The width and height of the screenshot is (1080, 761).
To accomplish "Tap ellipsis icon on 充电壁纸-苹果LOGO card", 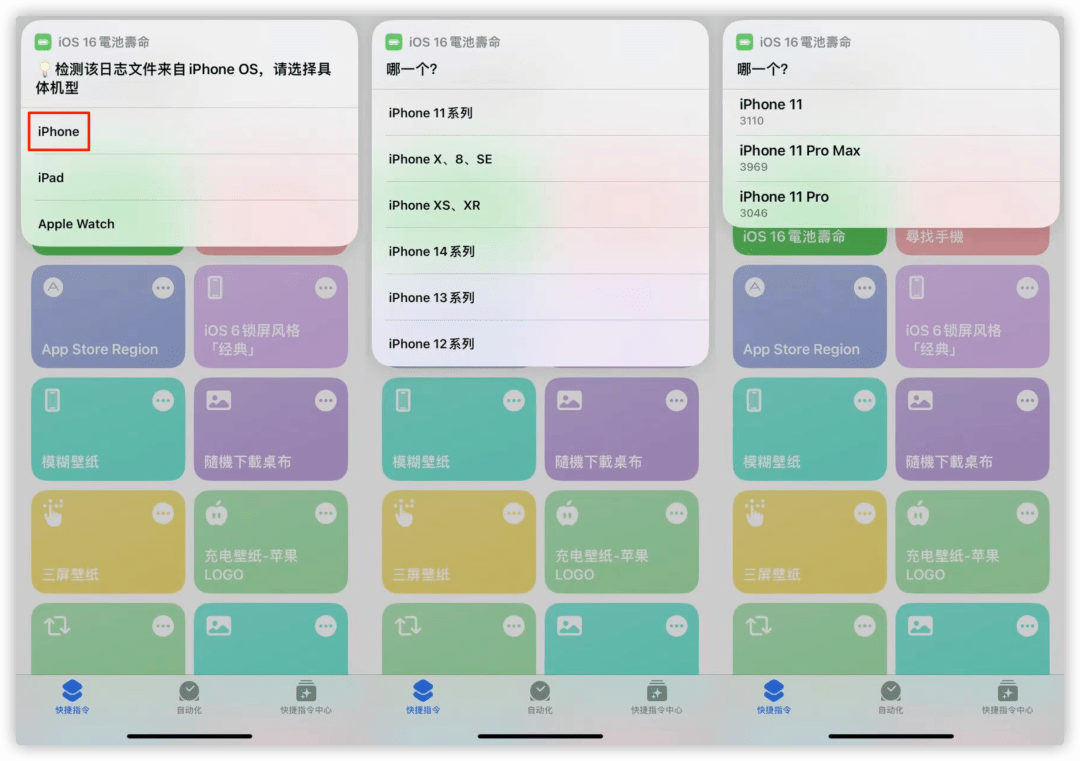I will pyautogui.click(x=326, y=512).
